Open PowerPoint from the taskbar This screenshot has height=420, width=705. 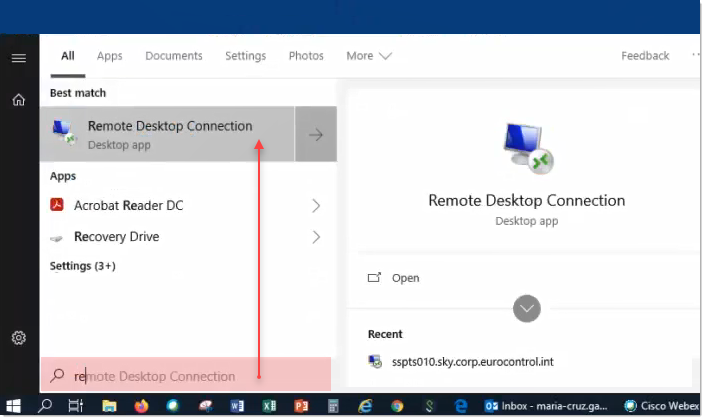point(301,407)
